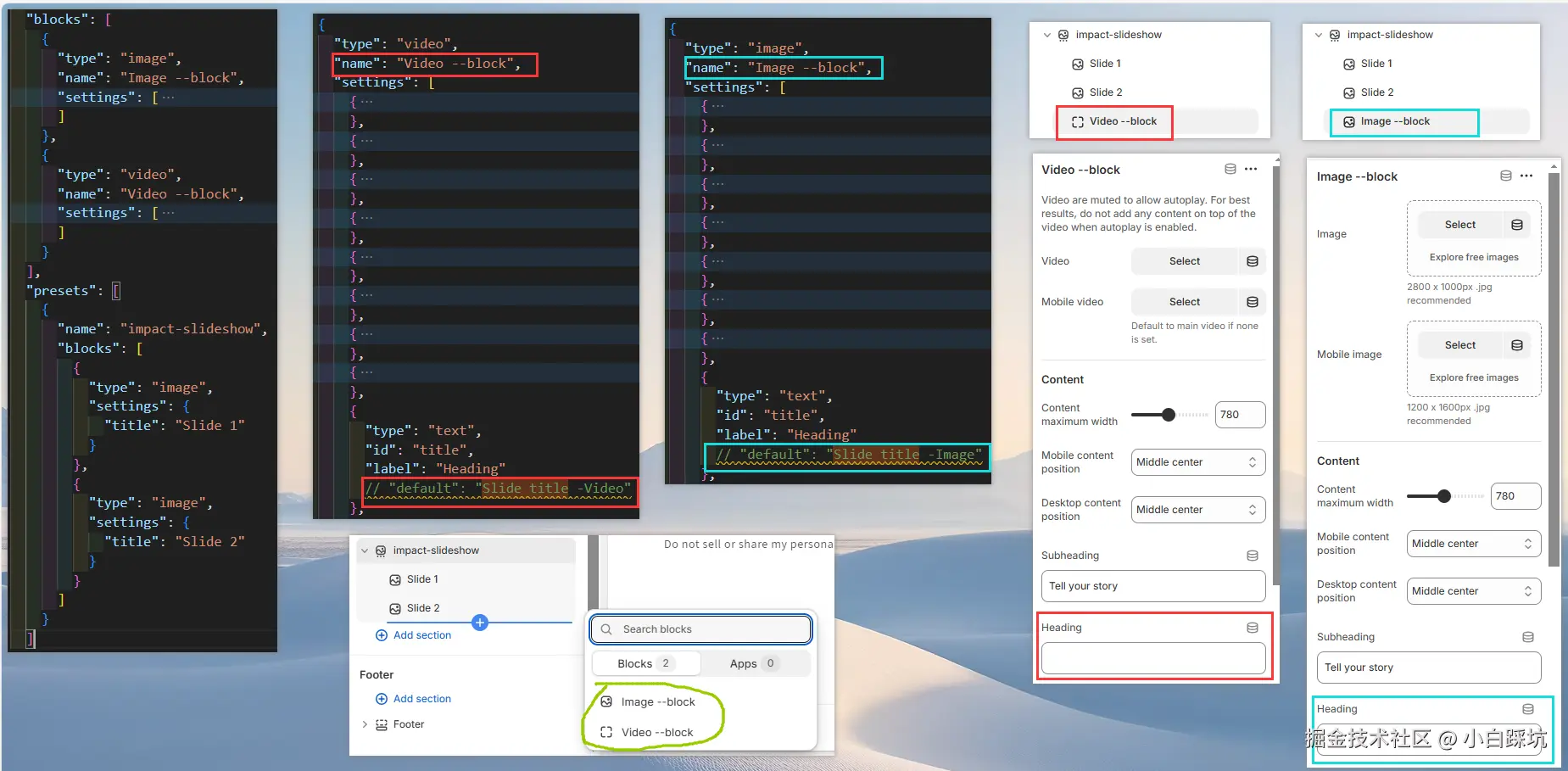1568x771 pixels.
Task: Collapse impact-slideshow in the tree containing Image --block
Action: (x=1319, y=35)
